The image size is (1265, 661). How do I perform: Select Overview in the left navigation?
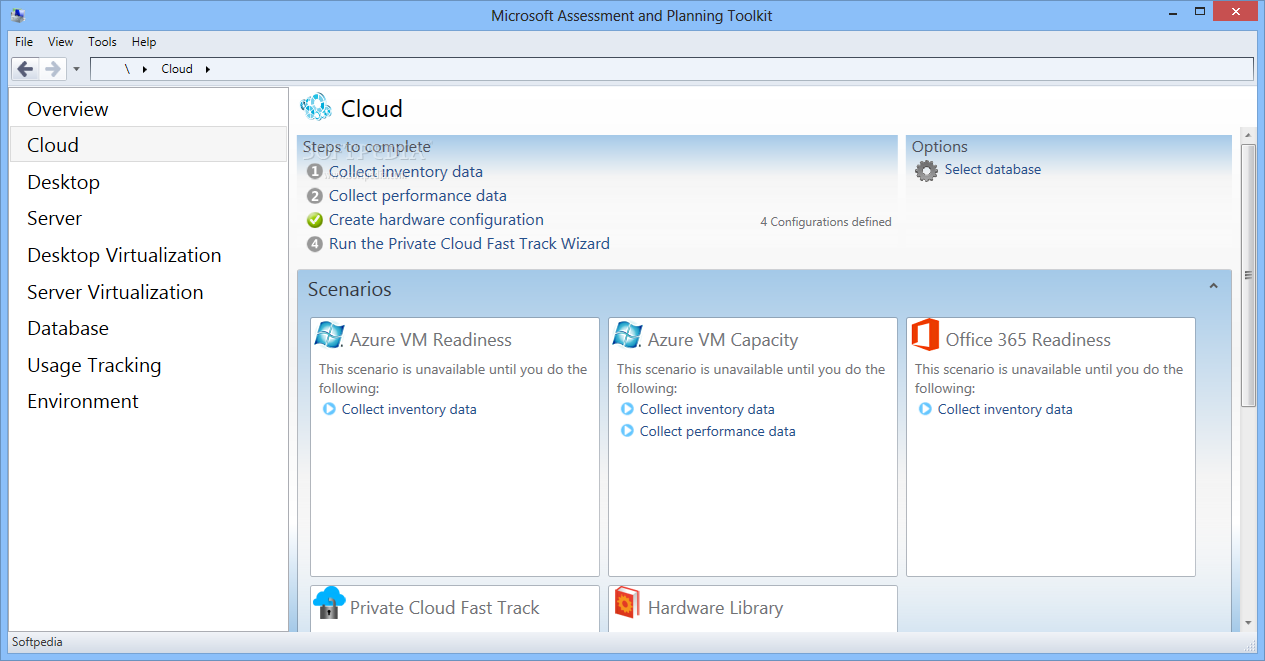pyautogui.click(x=148, y=109)
